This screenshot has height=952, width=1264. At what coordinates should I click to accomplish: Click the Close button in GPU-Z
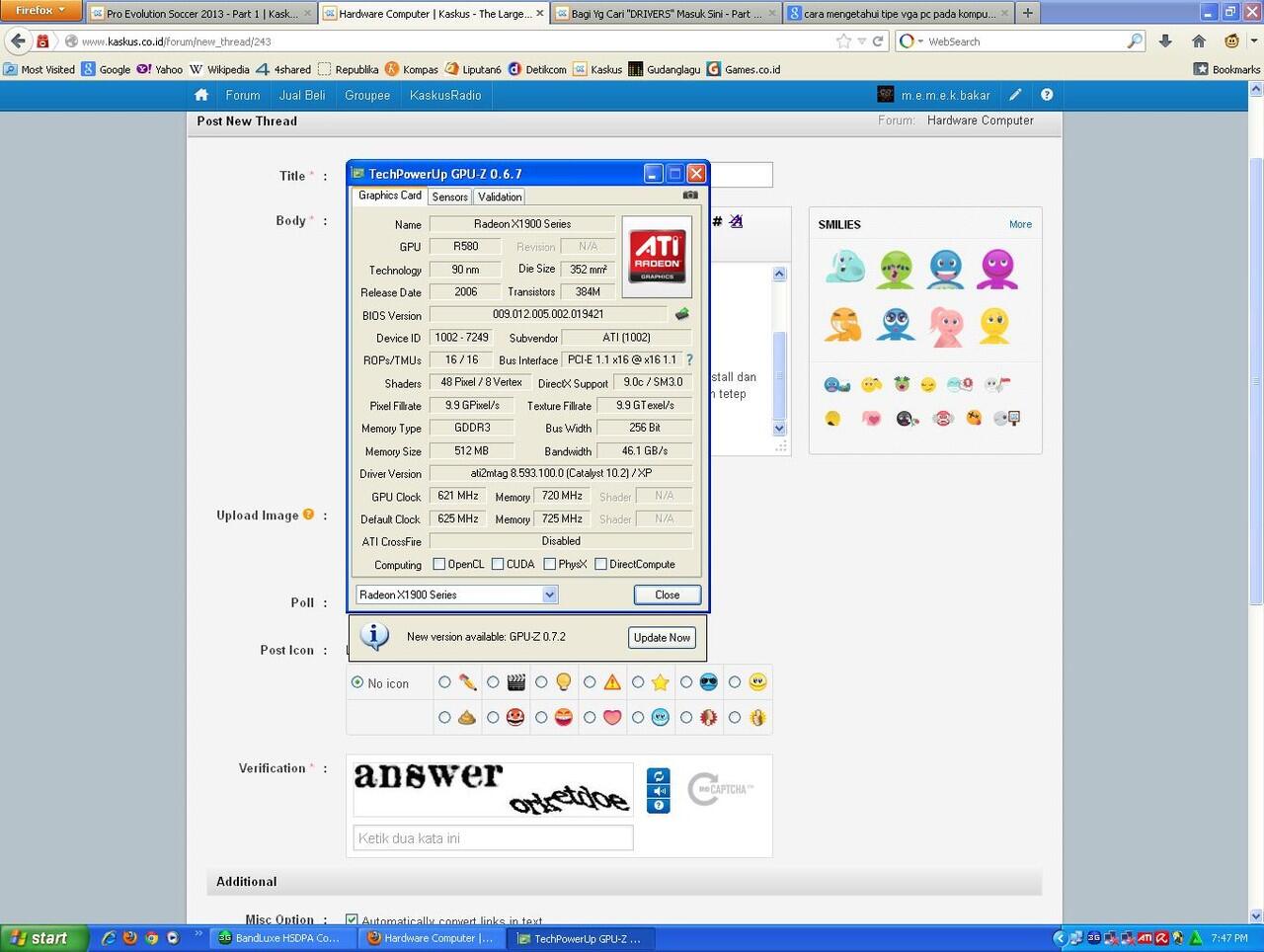coord(668,595)
